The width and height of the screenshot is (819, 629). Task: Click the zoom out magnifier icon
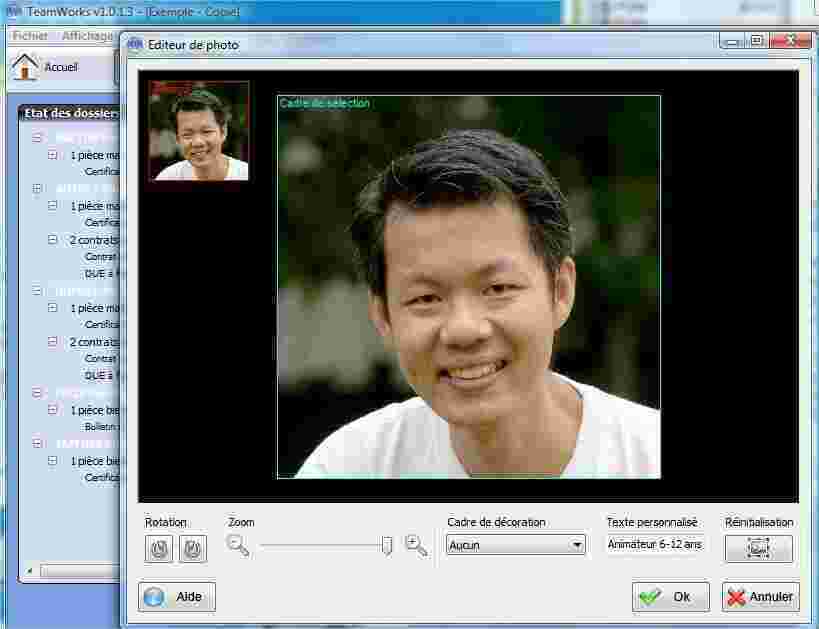tap(237, 545)
